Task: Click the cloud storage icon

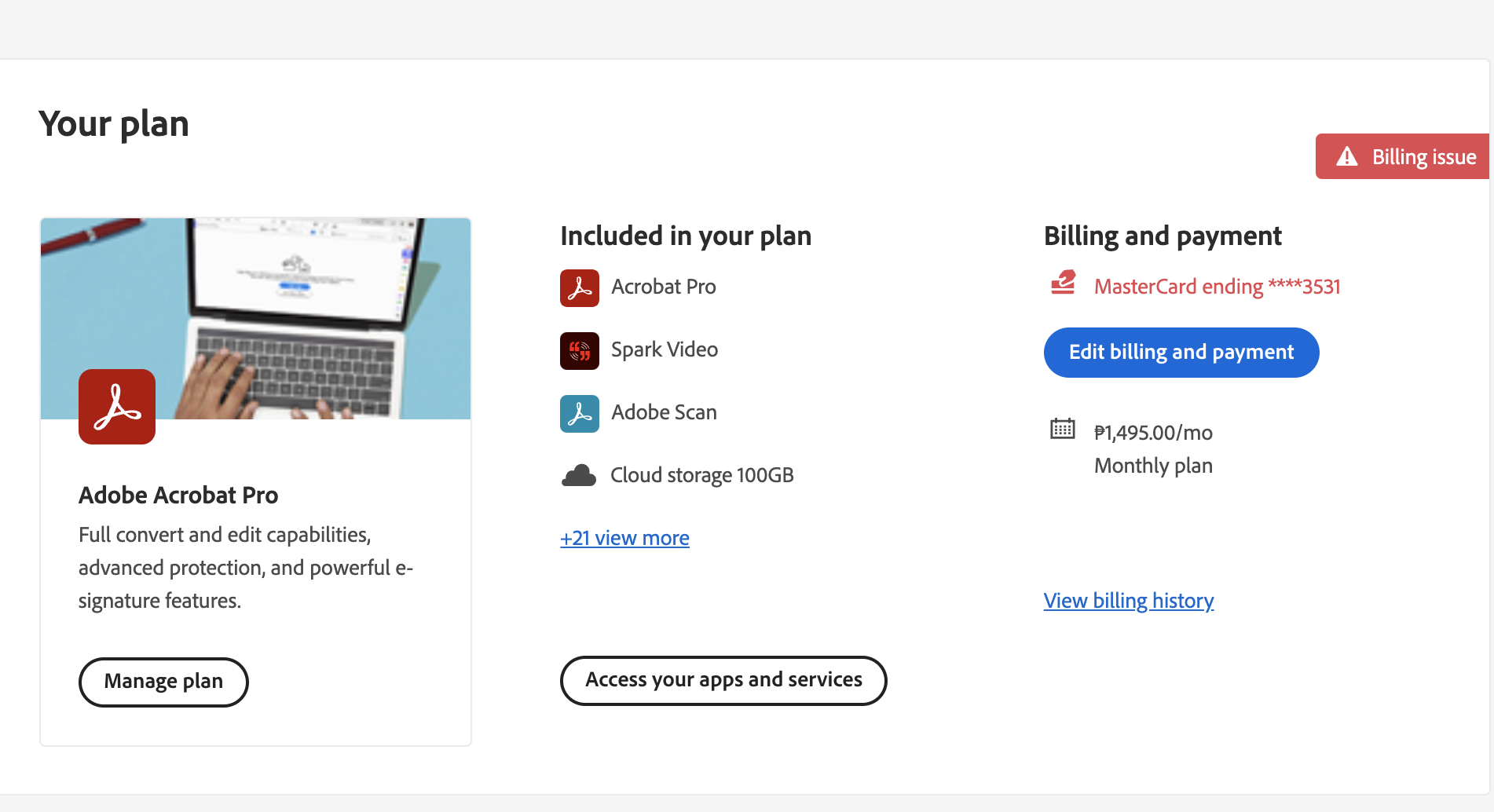Action: click(579, 474)
